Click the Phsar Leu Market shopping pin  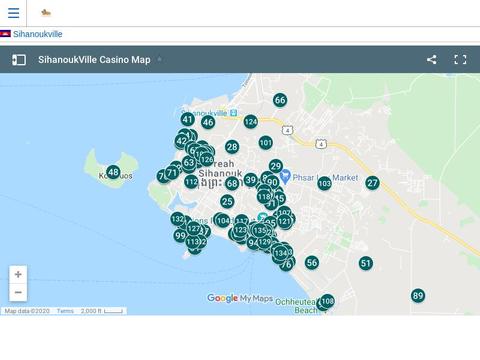pos(285,177)
